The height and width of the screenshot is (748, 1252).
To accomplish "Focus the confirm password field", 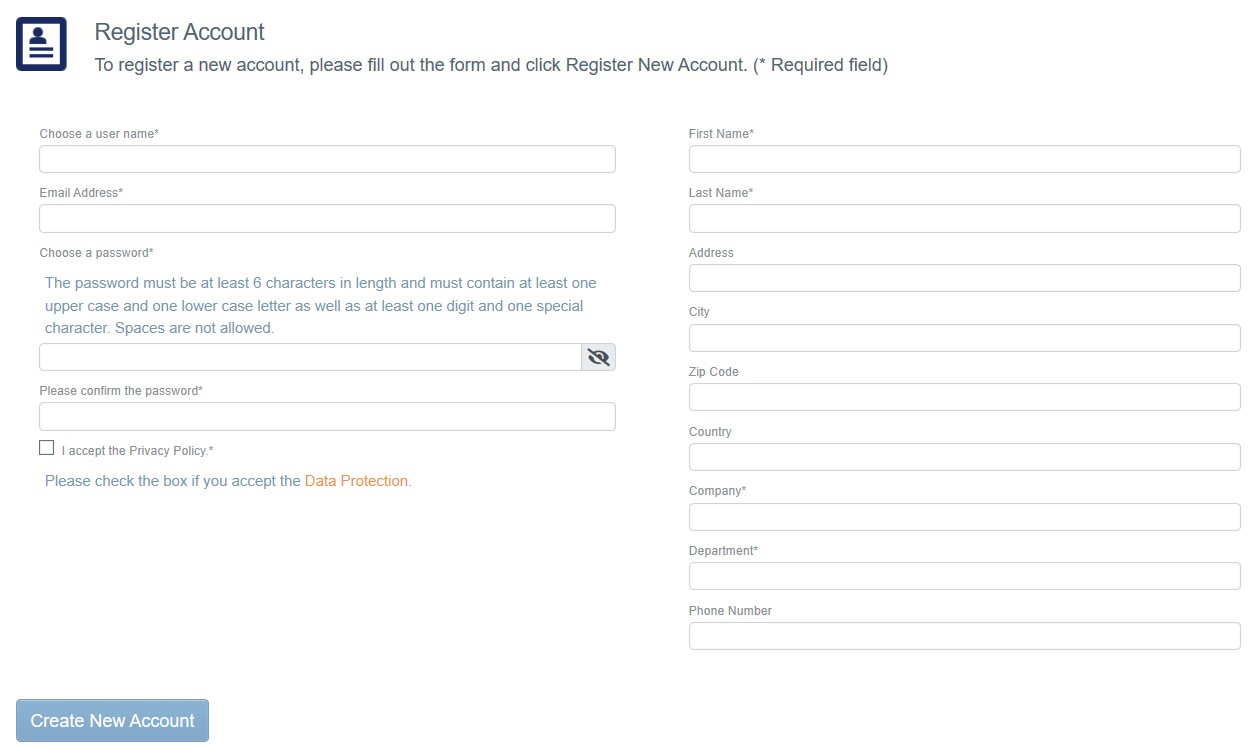I will [x=327, y=417].
